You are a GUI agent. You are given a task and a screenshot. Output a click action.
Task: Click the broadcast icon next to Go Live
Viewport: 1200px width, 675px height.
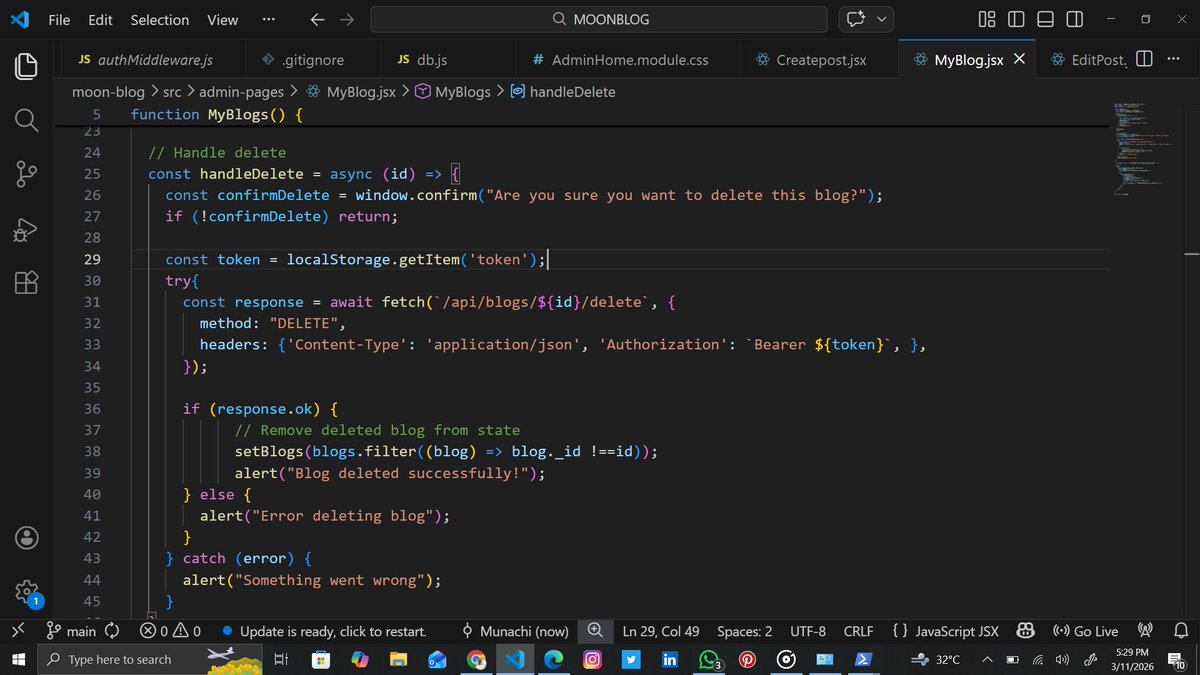[x=1146, y=631]
